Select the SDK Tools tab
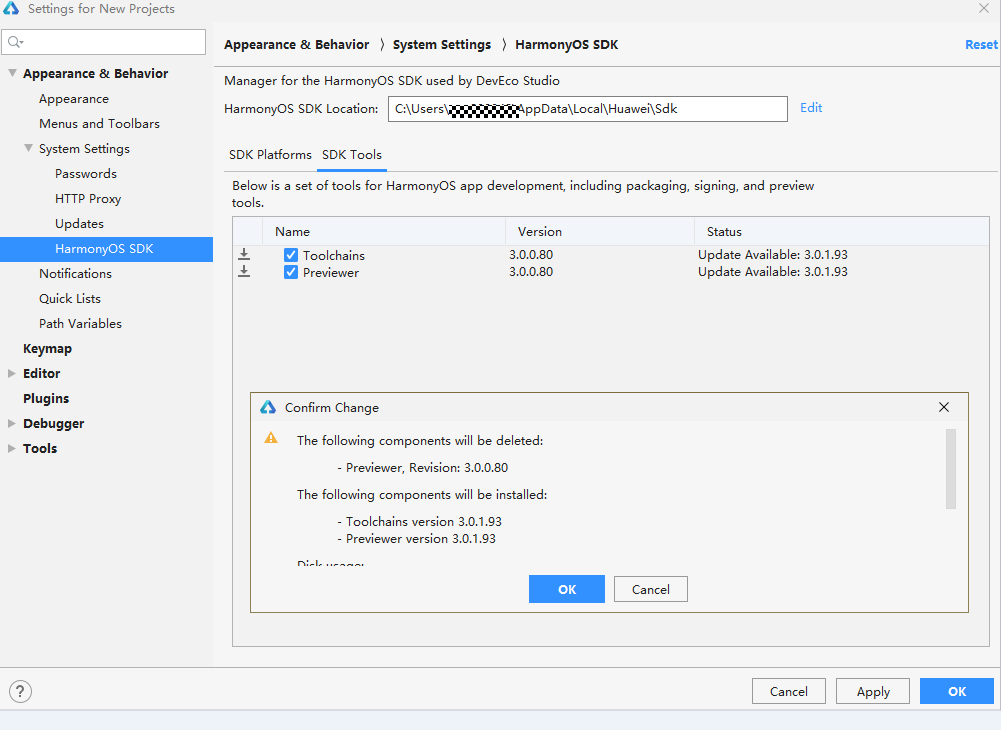The height and width of the screenshot is (730, 1001). tap(352, 155)
